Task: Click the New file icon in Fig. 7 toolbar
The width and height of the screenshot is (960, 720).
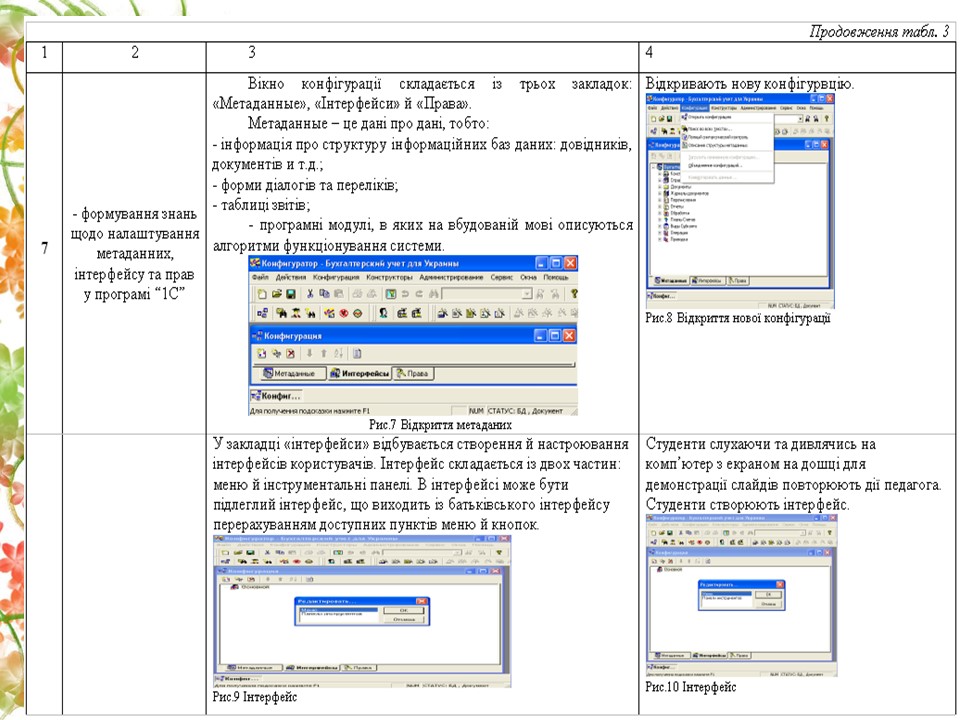Action: [x=260, y=294]
